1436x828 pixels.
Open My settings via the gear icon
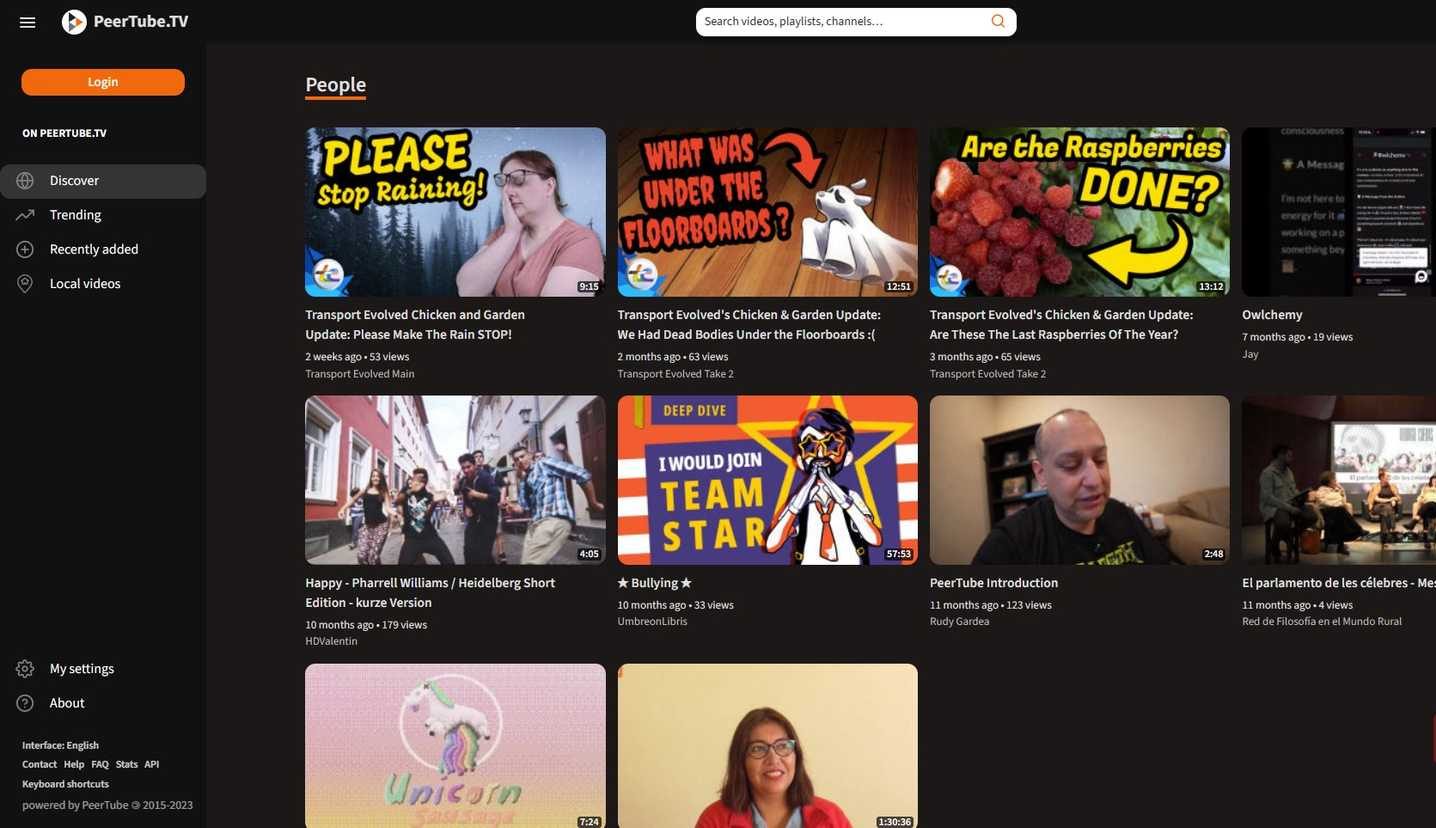click(25, 668)
